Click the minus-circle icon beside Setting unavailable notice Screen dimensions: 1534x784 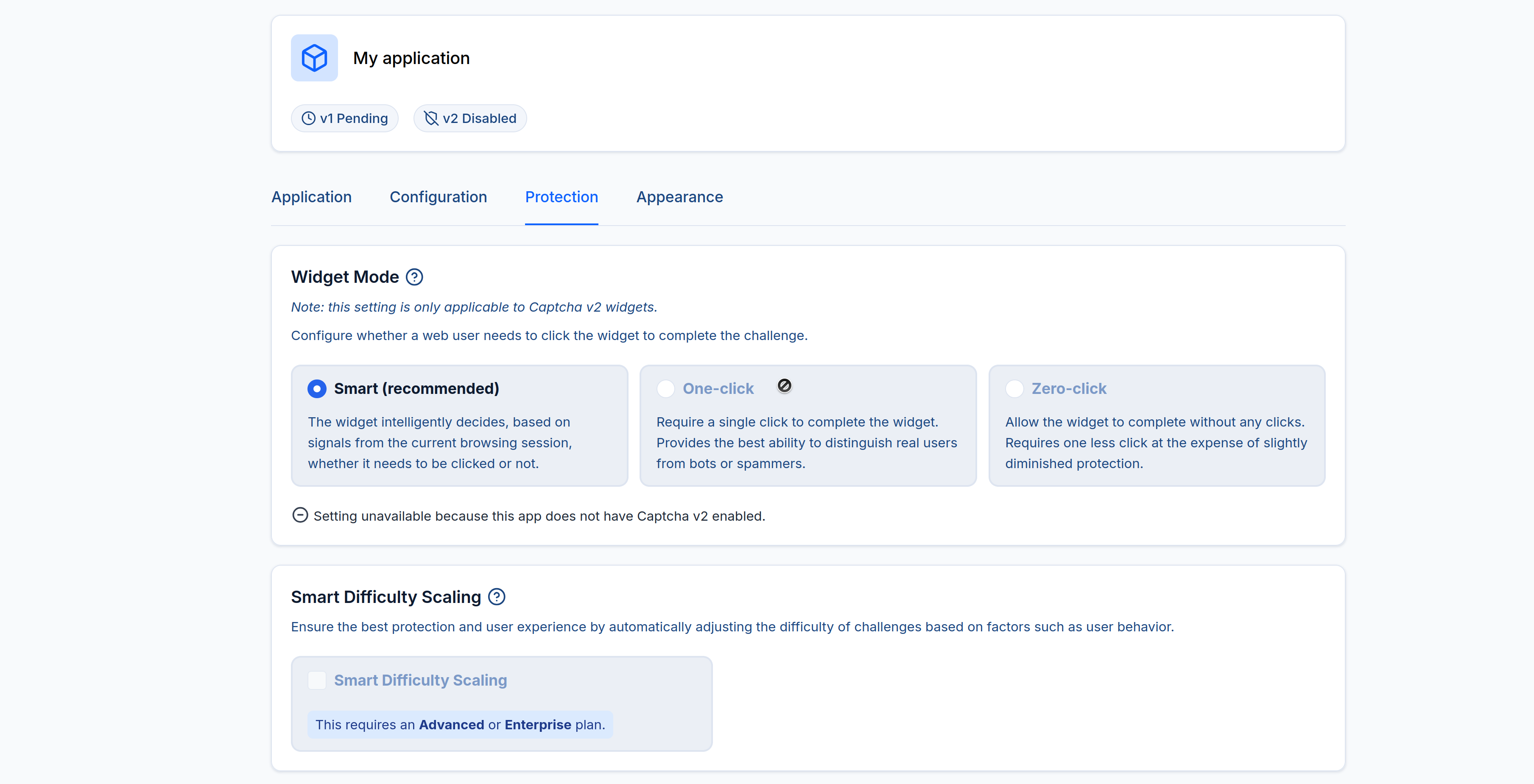[x=300, y=516]
